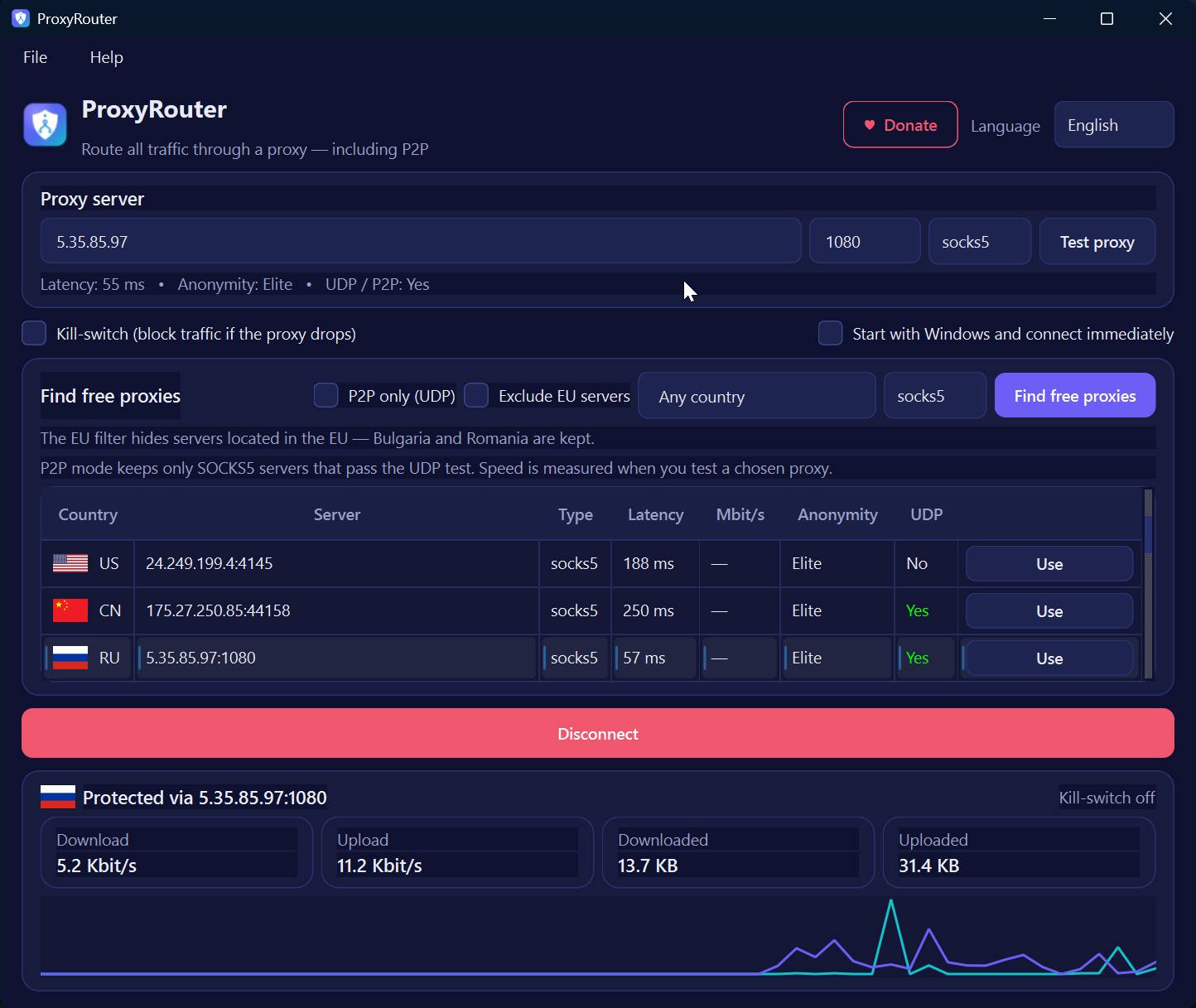Open the socks5 type dropdown beside Test proxy
This screenshot has height=1008, width=1196.
click(x=980, y=242)
